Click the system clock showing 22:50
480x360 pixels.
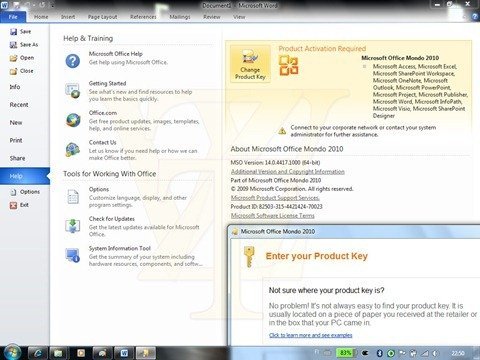point(458,353)
